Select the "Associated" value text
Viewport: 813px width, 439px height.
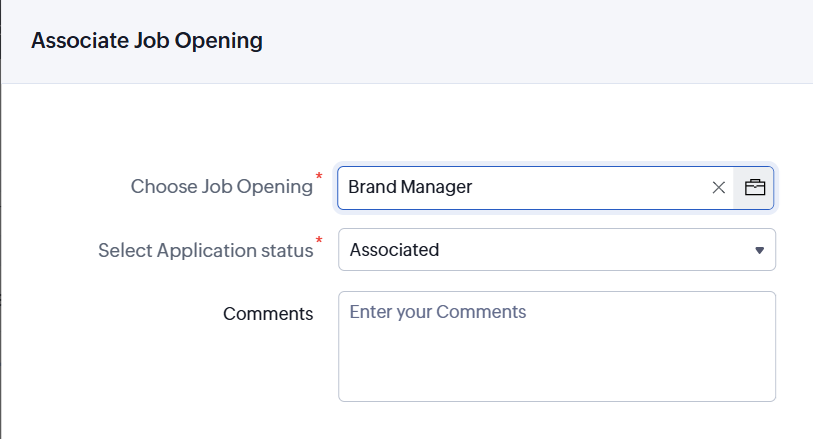tap(394, 250)
